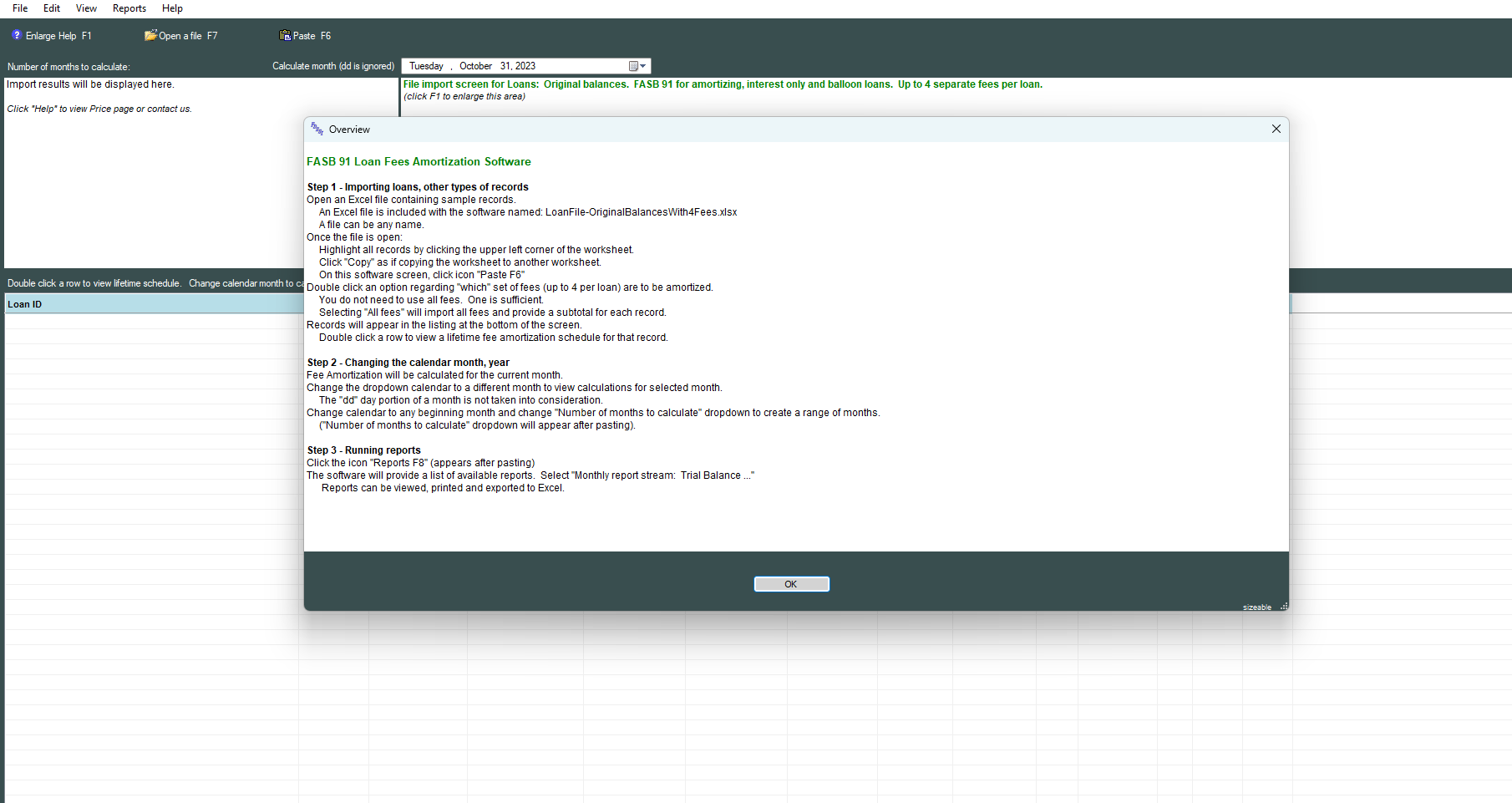The image size is (1512, 803).
Task: Open the calculate month calendar dropdown
Action: [637, 66]
